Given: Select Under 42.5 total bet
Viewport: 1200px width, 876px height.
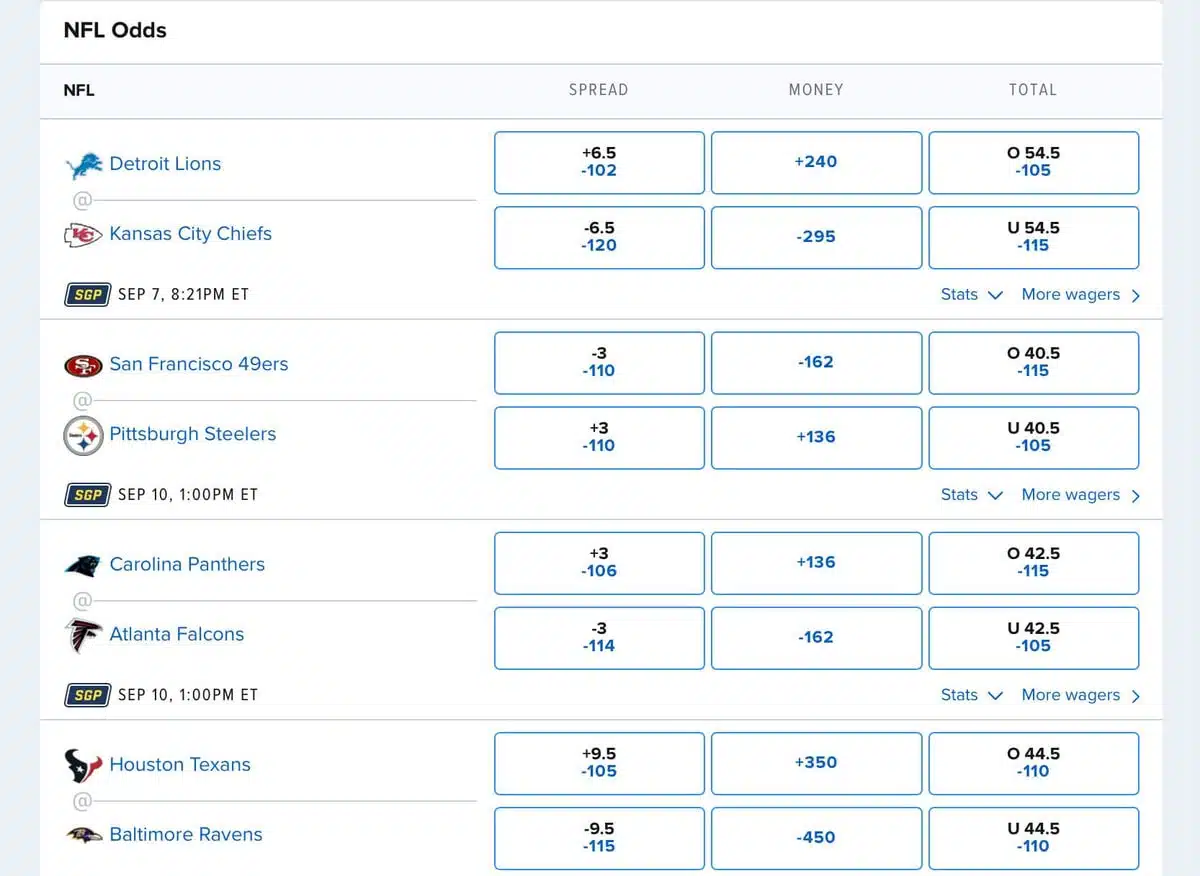Looking at the screenshot, I should click(x=1033, y=637).
